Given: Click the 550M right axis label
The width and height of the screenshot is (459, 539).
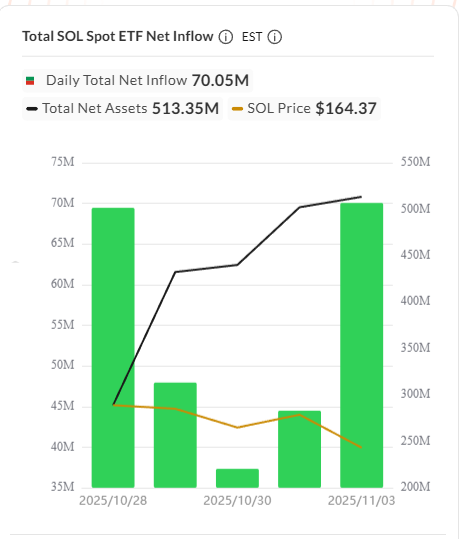Looking at the screenshot, I should [x=415, y=162].
